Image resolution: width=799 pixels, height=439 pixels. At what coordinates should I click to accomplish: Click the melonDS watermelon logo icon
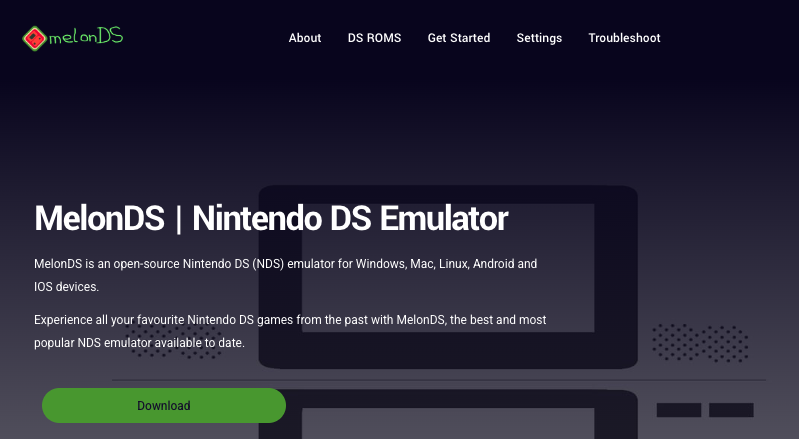coord(35,38)
